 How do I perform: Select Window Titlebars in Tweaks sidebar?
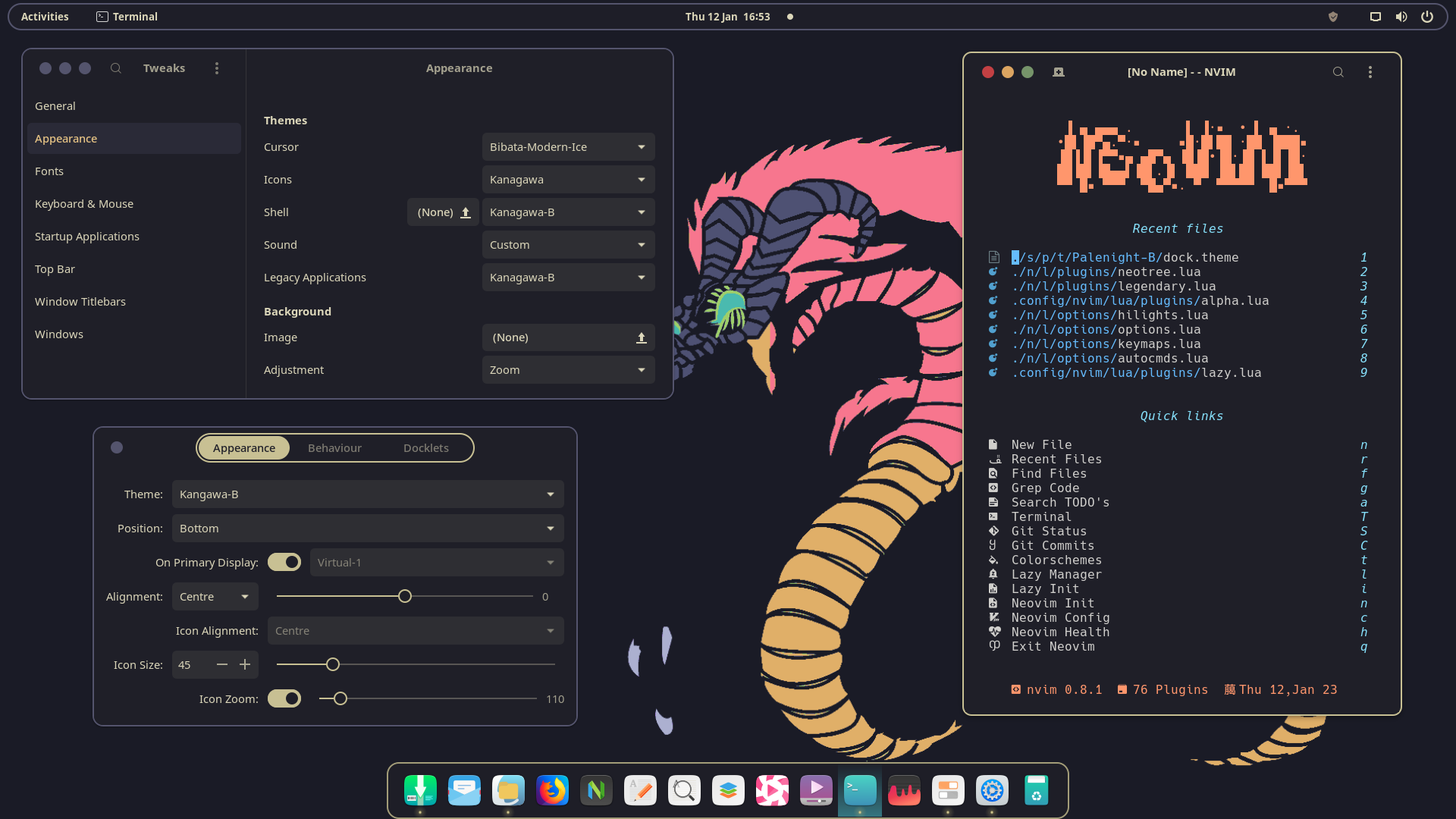[x=134, y=302]
